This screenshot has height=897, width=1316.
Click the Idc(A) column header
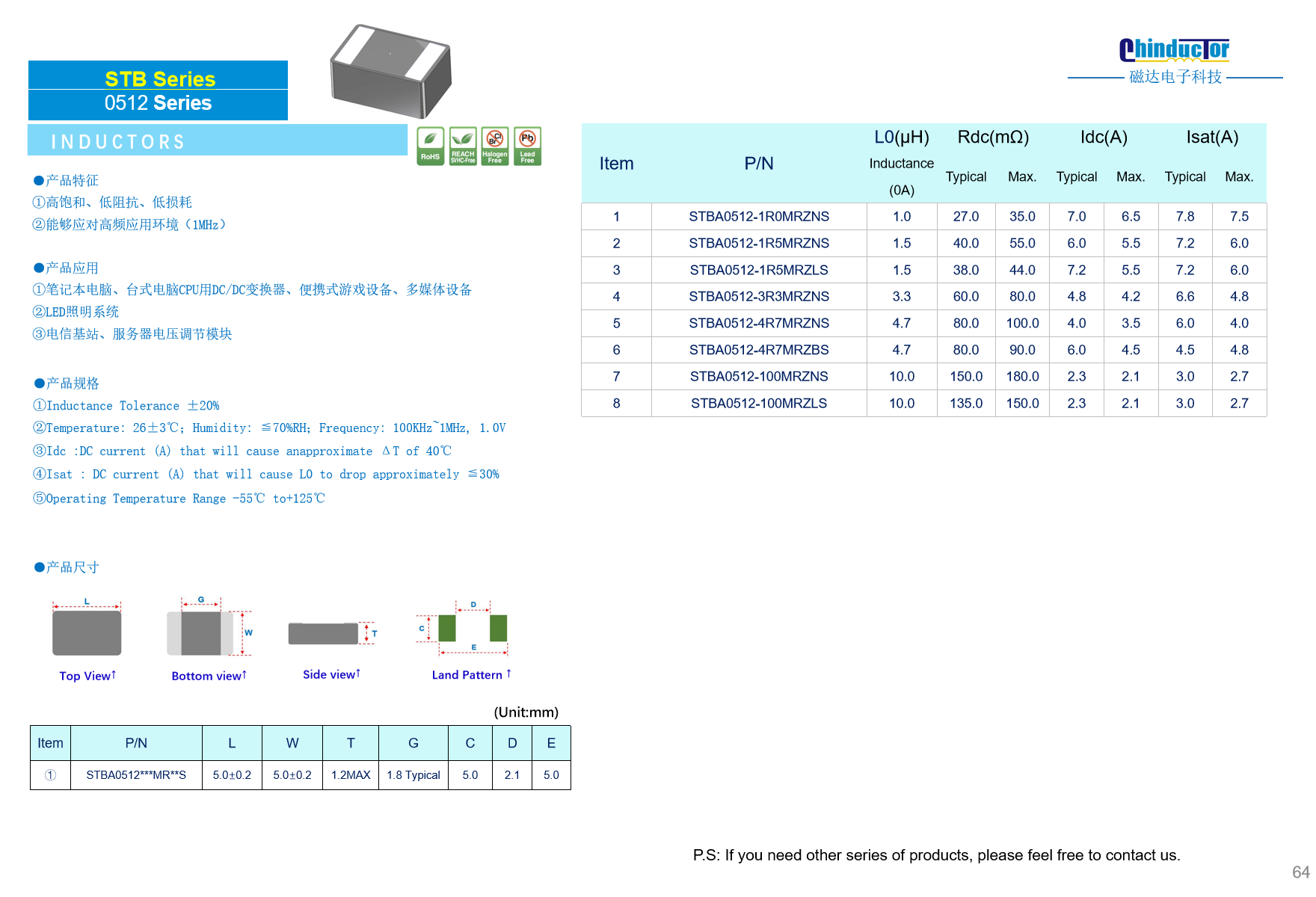pyautogui.click(x=1104, y=138)
